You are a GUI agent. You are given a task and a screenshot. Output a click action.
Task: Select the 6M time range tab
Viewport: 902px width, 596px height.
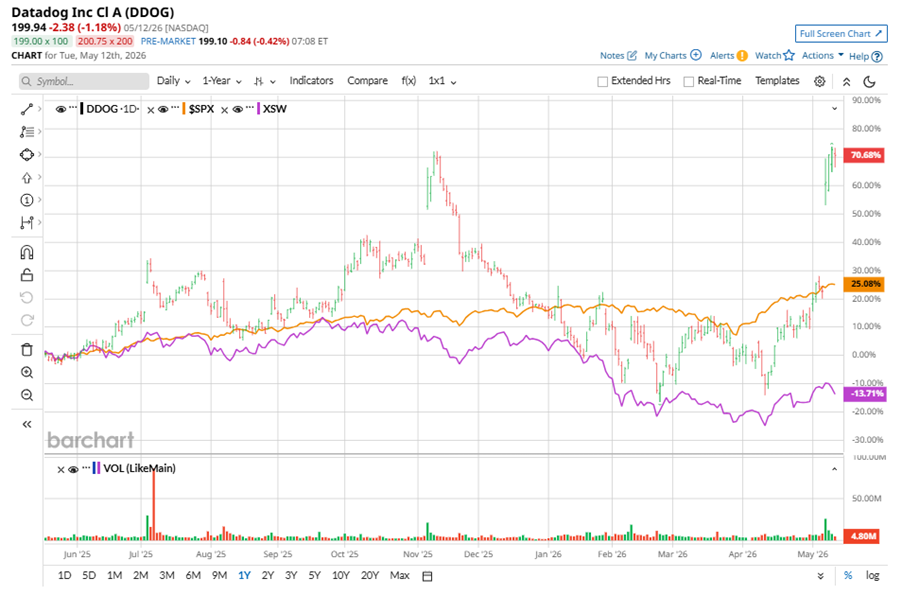coord(193,575)
